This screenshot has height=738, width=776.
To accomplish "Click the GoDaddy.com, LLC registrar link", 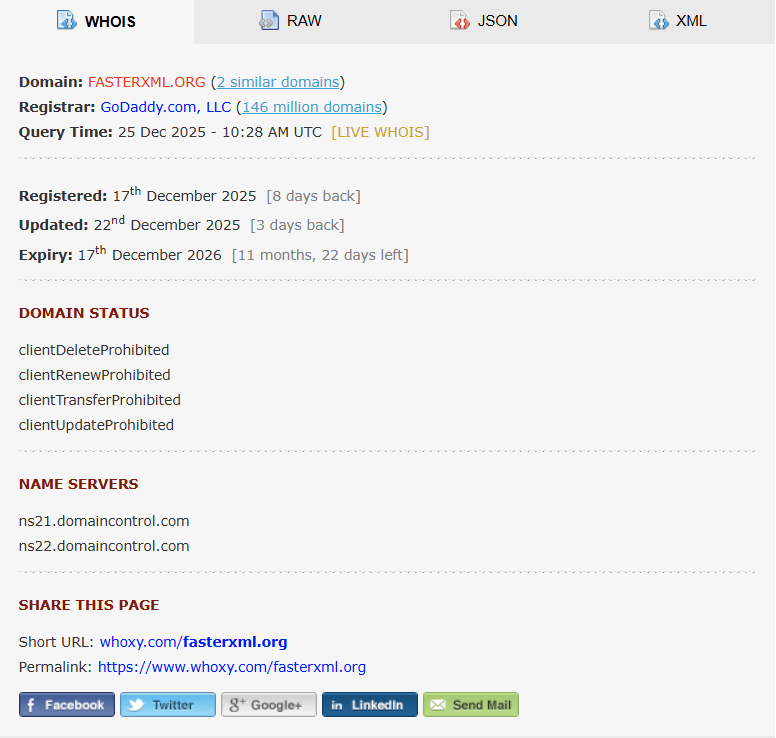I will 166,107.
